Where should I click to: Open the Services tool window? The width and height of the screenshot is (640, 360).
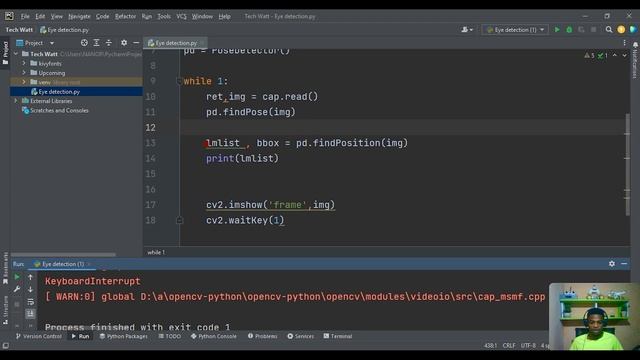(300, 336)
